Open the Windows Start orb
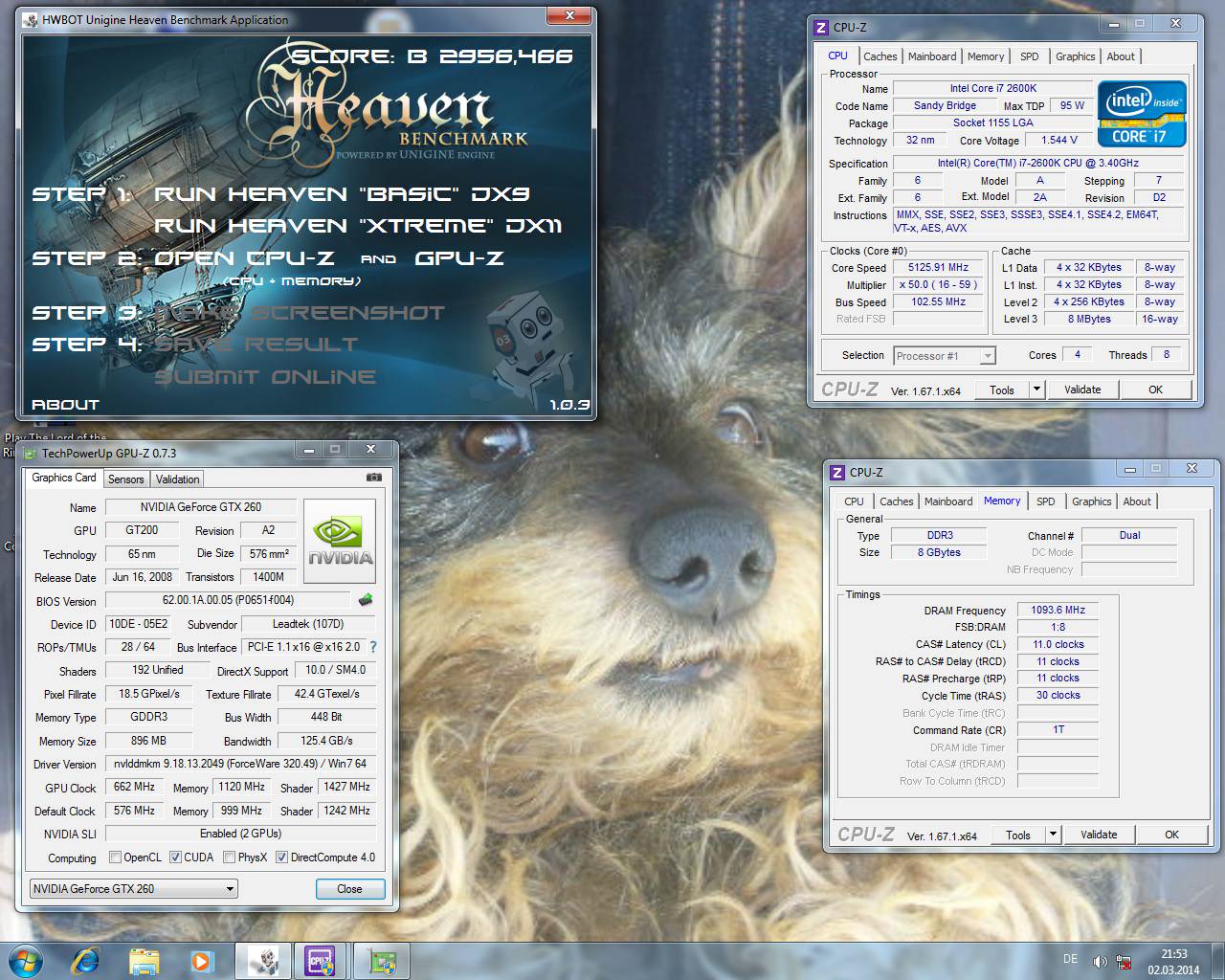Screen dimensions: 1225x980 [26, 960]
